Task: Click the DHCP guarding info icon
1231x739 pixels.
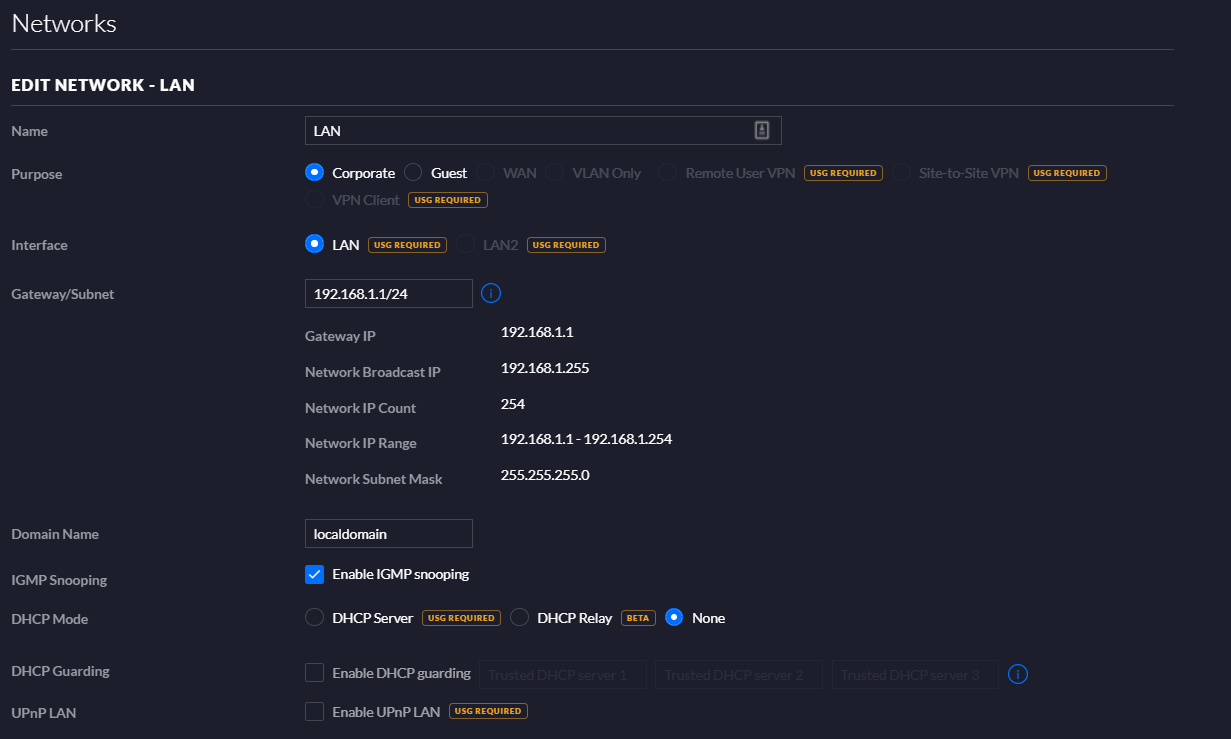Action: tap(1018, 674)
